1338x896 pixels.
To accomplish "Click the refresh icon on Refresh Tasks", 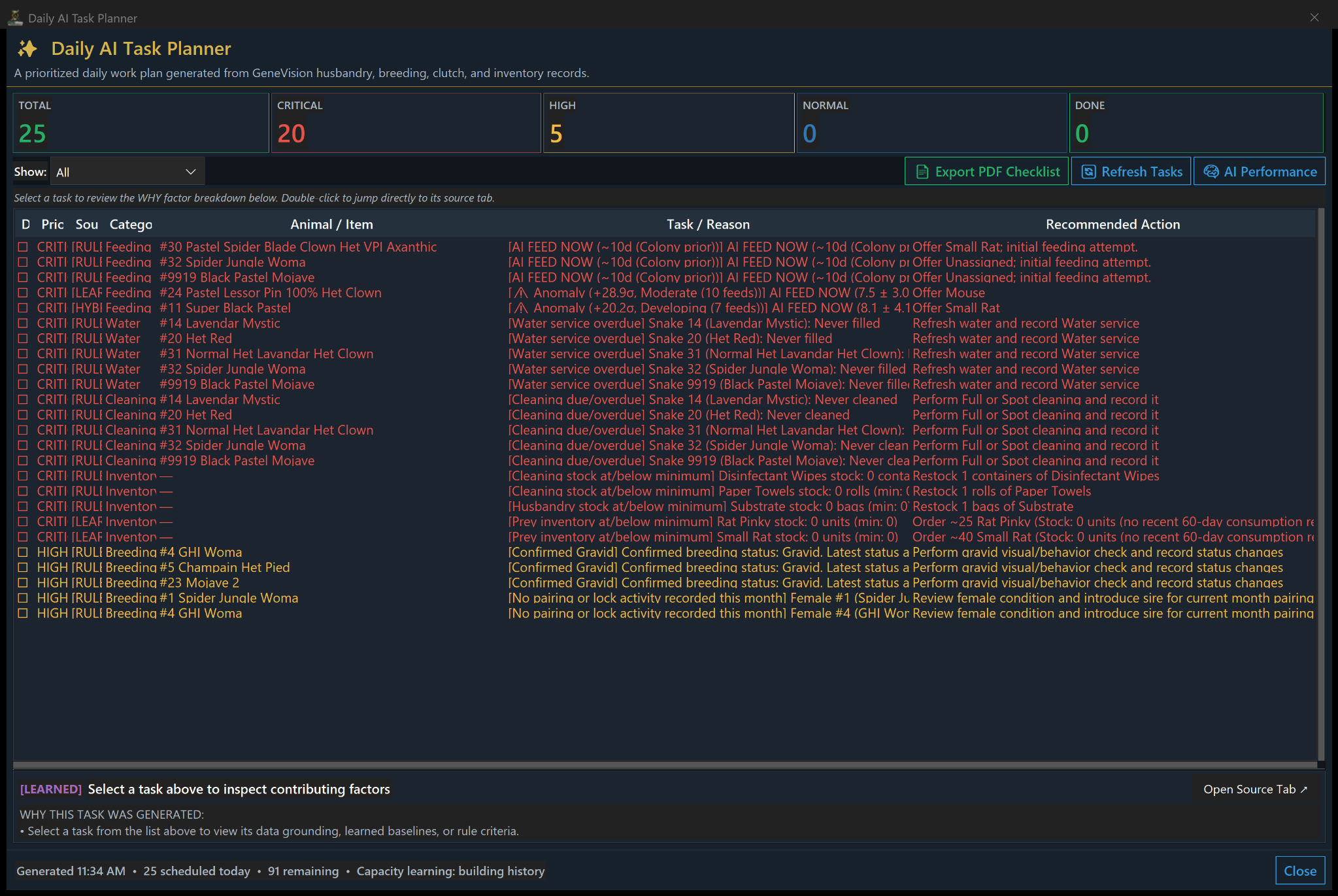I will click(x=1089, y=172).
